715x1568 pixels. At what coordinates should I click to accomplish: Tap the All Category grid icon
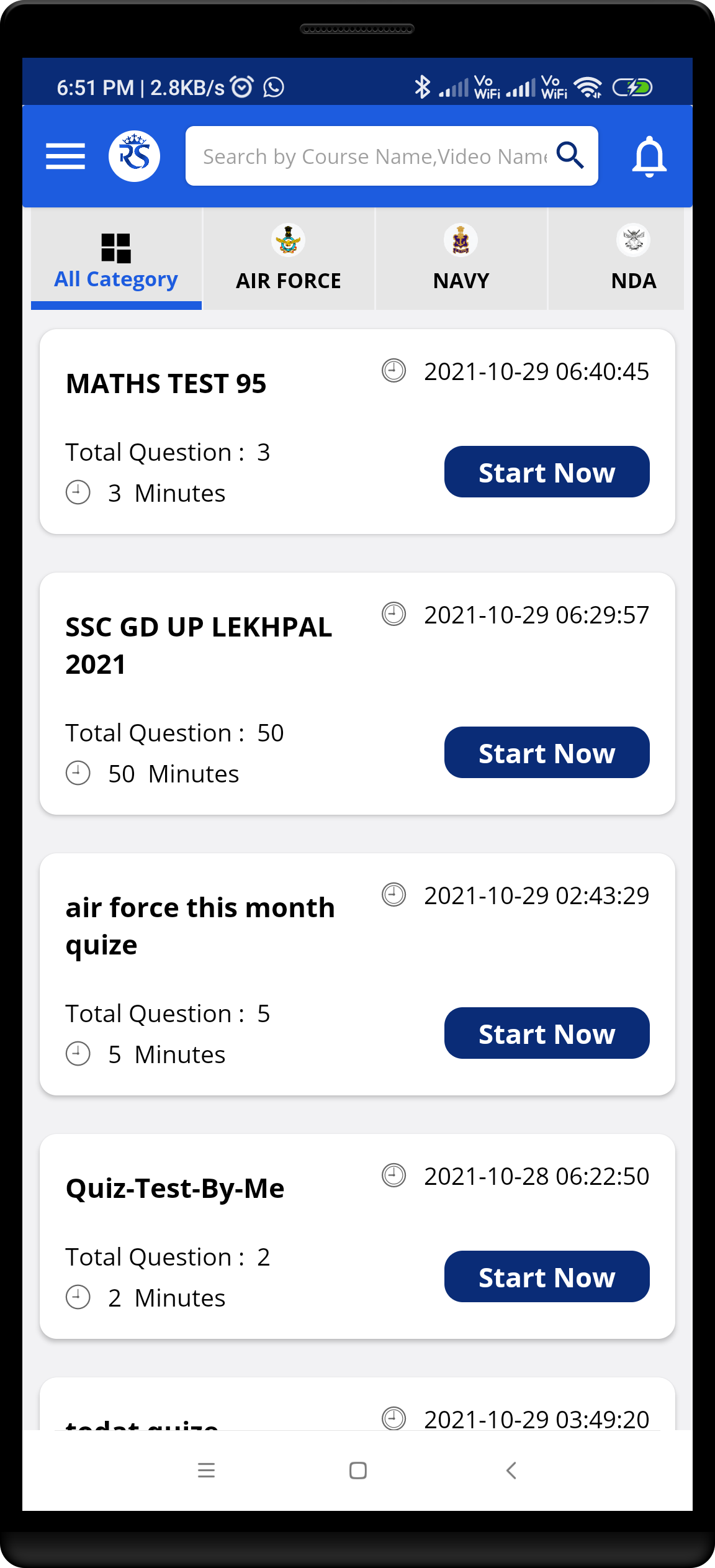point(116,248)
